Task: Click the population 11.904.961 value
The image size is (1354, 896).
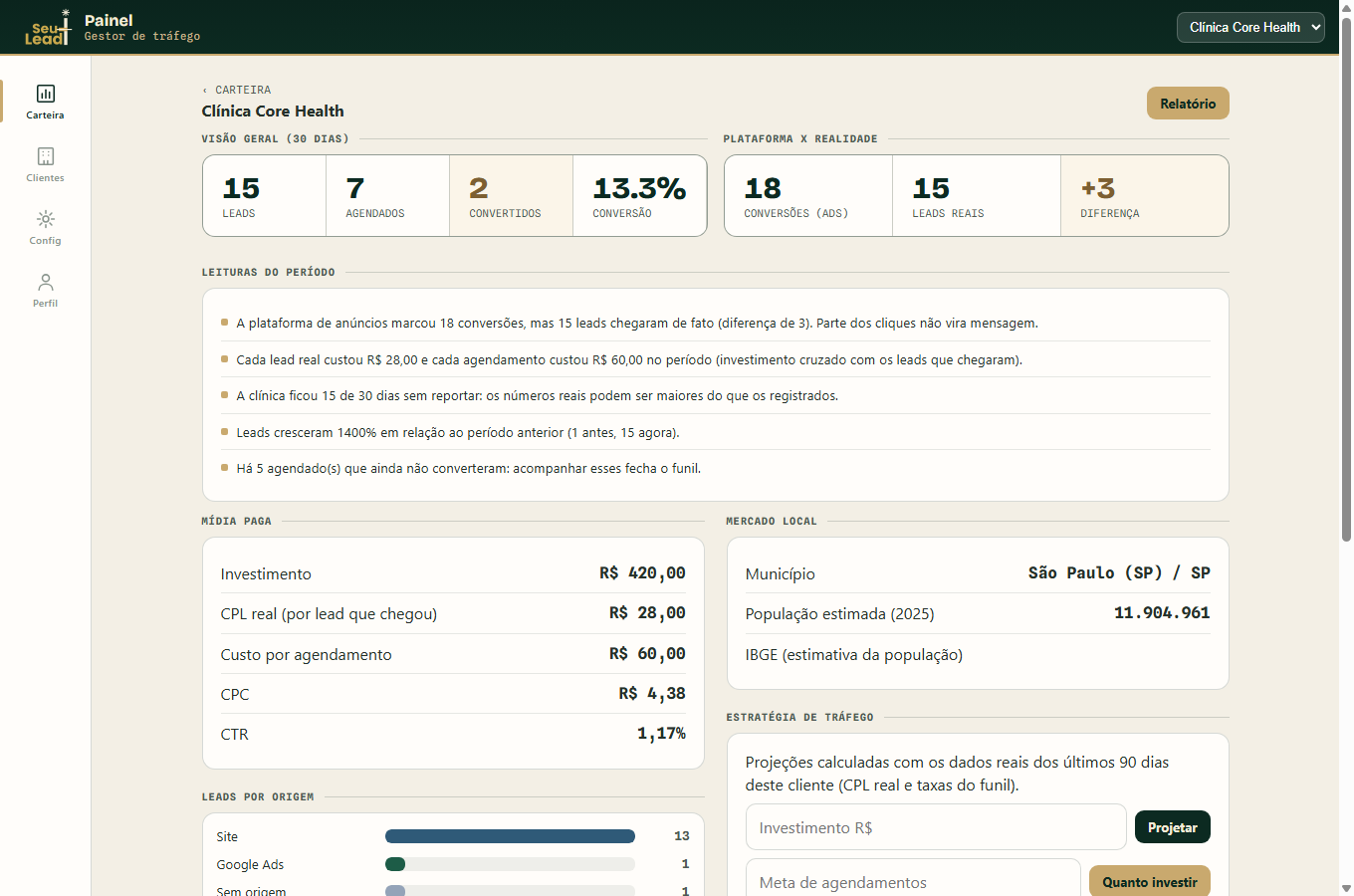Action: [1162, 613]
